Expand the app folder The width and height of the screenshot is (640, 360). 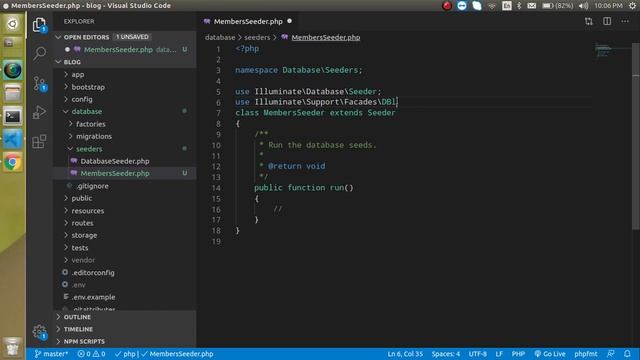78,74
